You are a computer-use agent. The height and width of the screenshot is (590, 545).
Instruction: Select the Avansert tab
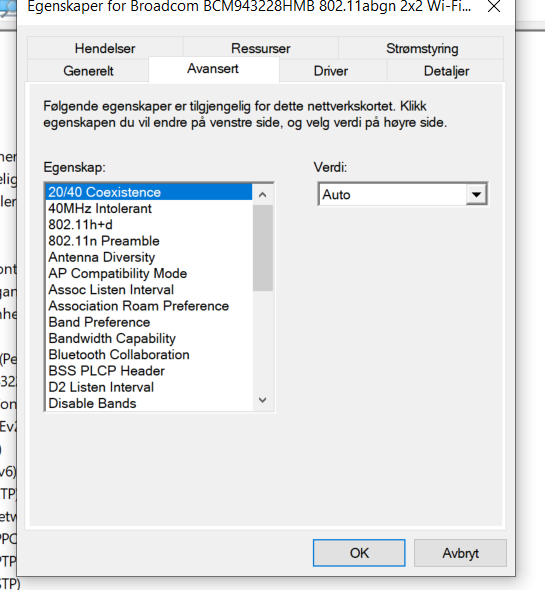tap(213, 69)
